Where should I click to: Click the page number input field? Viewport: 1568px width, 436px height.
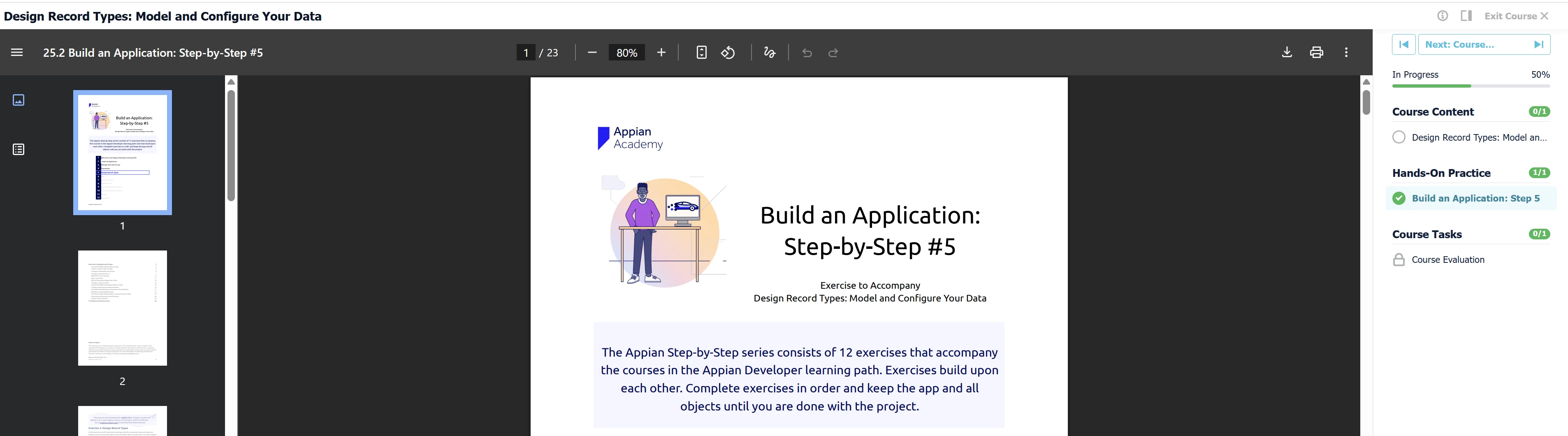pyautogui.click(x=525, y=52)
